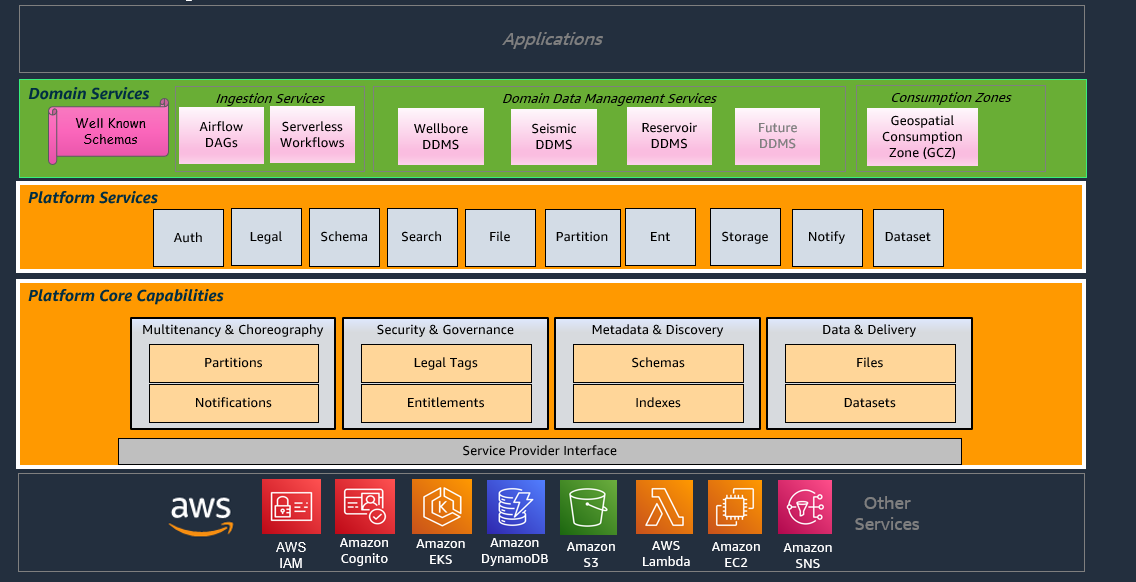The width and height of the screenshot is (1136, 582).
Task: Open Geospatial Consumption Zone (GCZ) box
Action: click(x=922, y=137)
